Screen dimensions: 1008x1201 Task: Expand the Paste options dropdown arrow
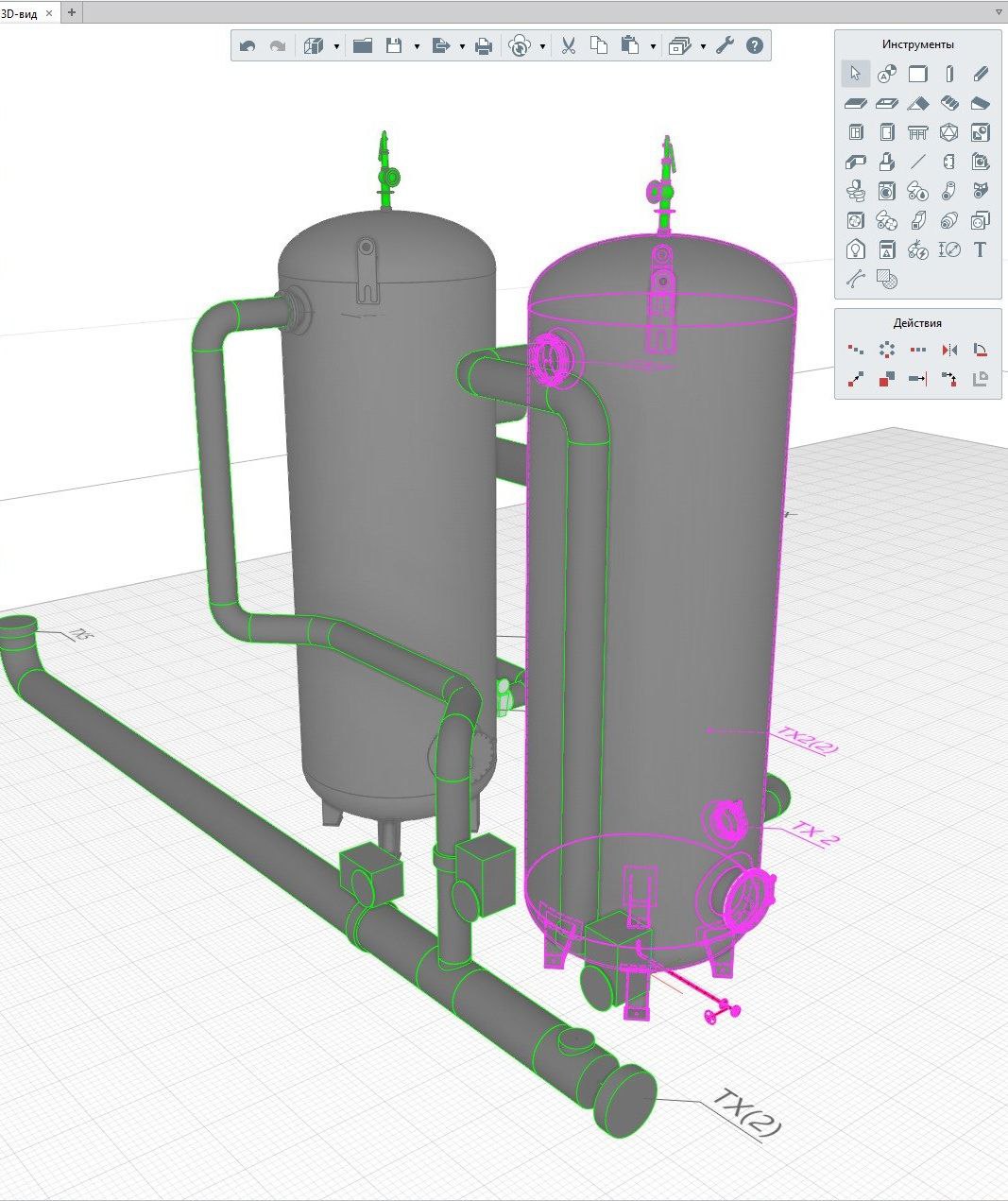(x=653, y=46)
